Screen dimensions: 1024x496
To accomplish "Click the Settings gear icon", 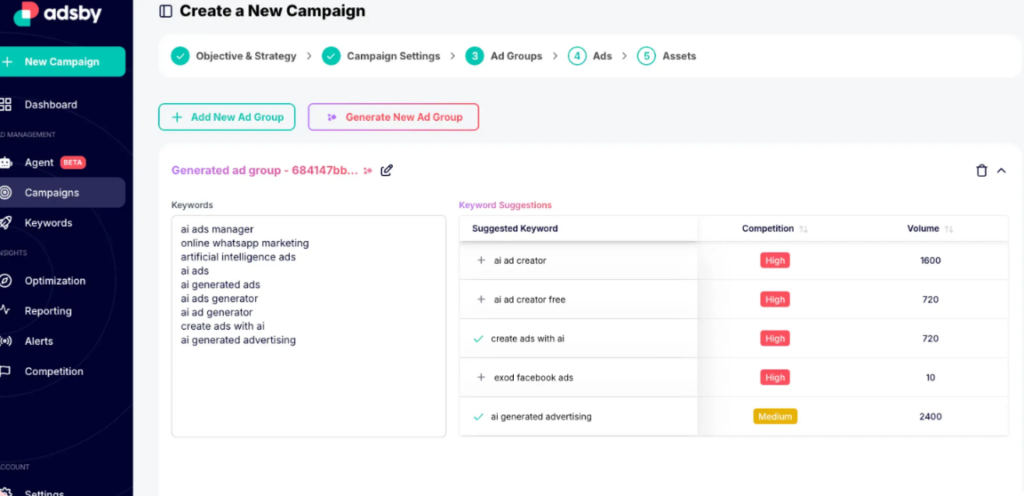I will pos(6,493).
